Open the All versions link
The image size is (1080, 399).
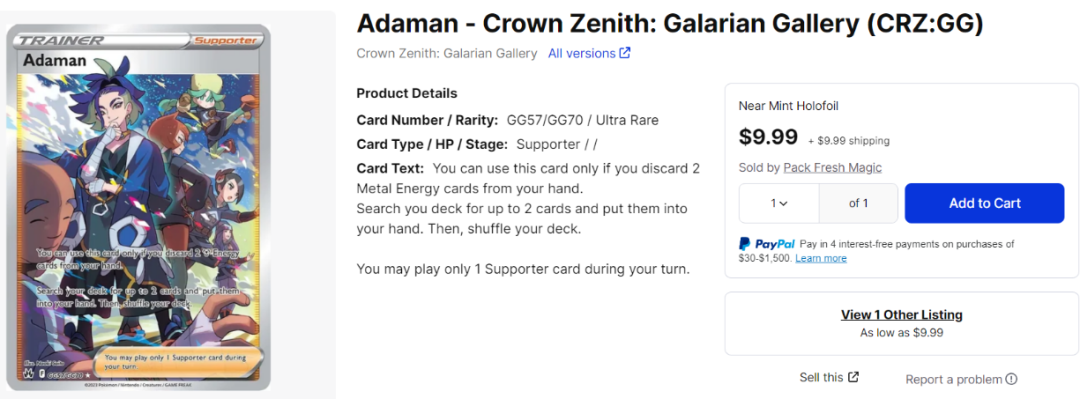(582, 53)
